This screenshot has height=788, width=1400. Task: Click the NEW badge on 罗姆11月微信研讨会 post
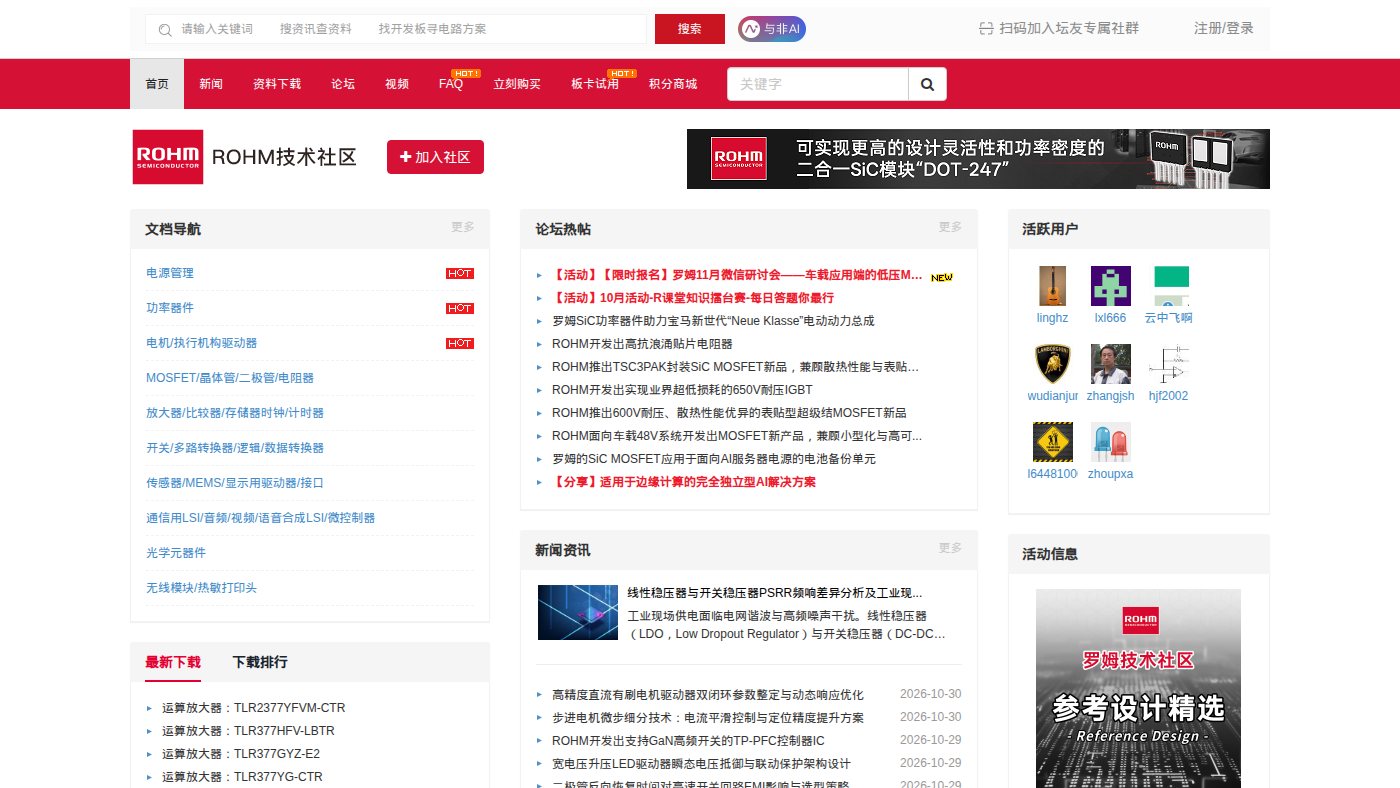pos(941,277)
